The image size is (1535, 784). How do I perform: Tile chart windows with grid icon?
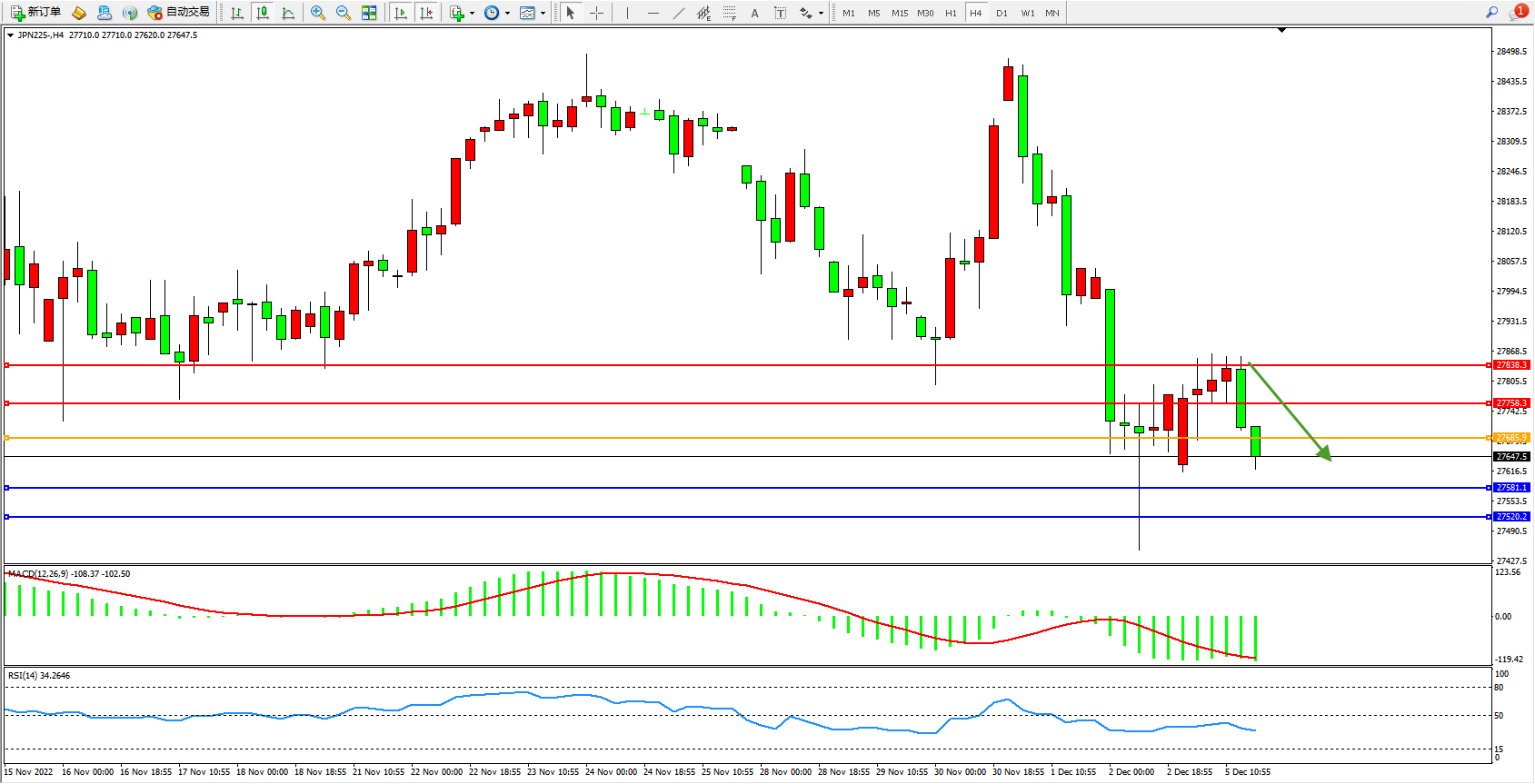369,13
